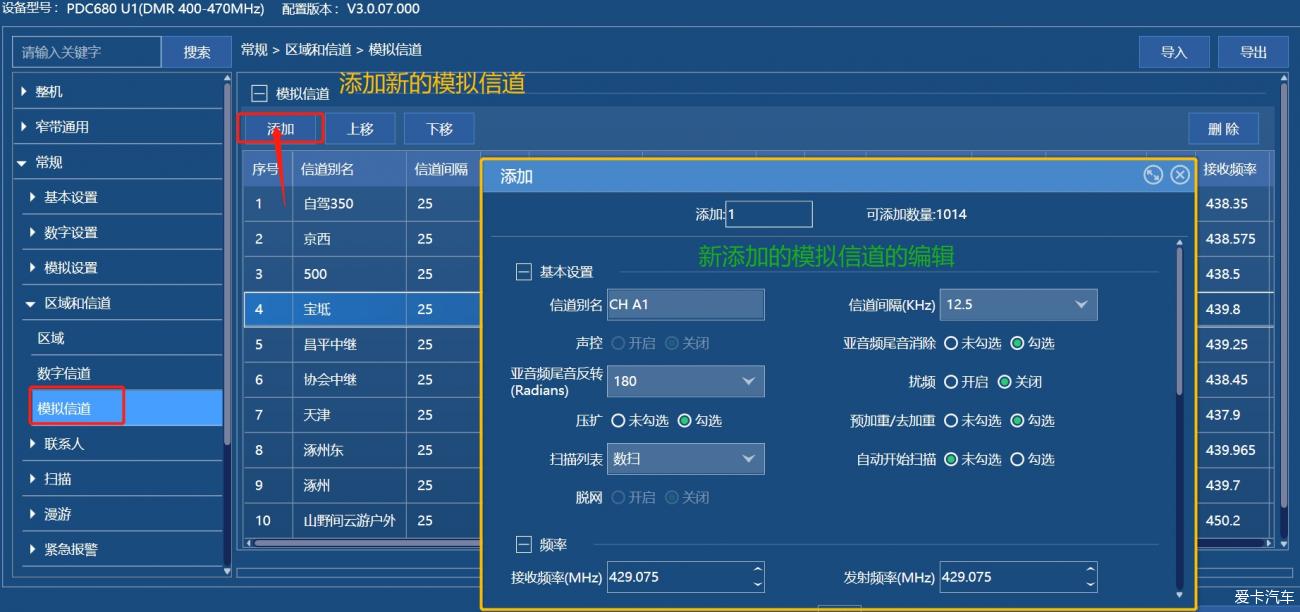Close the 添加 dialog with the circled X icon
Screen dimensions: 1300x612
[1179, 174]
